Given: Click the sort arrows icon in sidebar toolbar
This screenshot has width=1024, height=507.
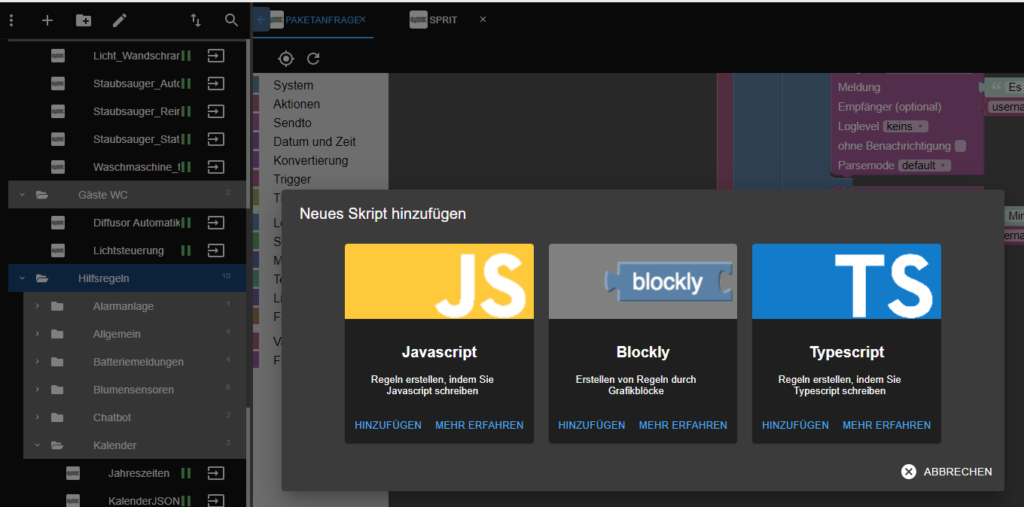Looking at the screenshot, I should coord(195,20).
